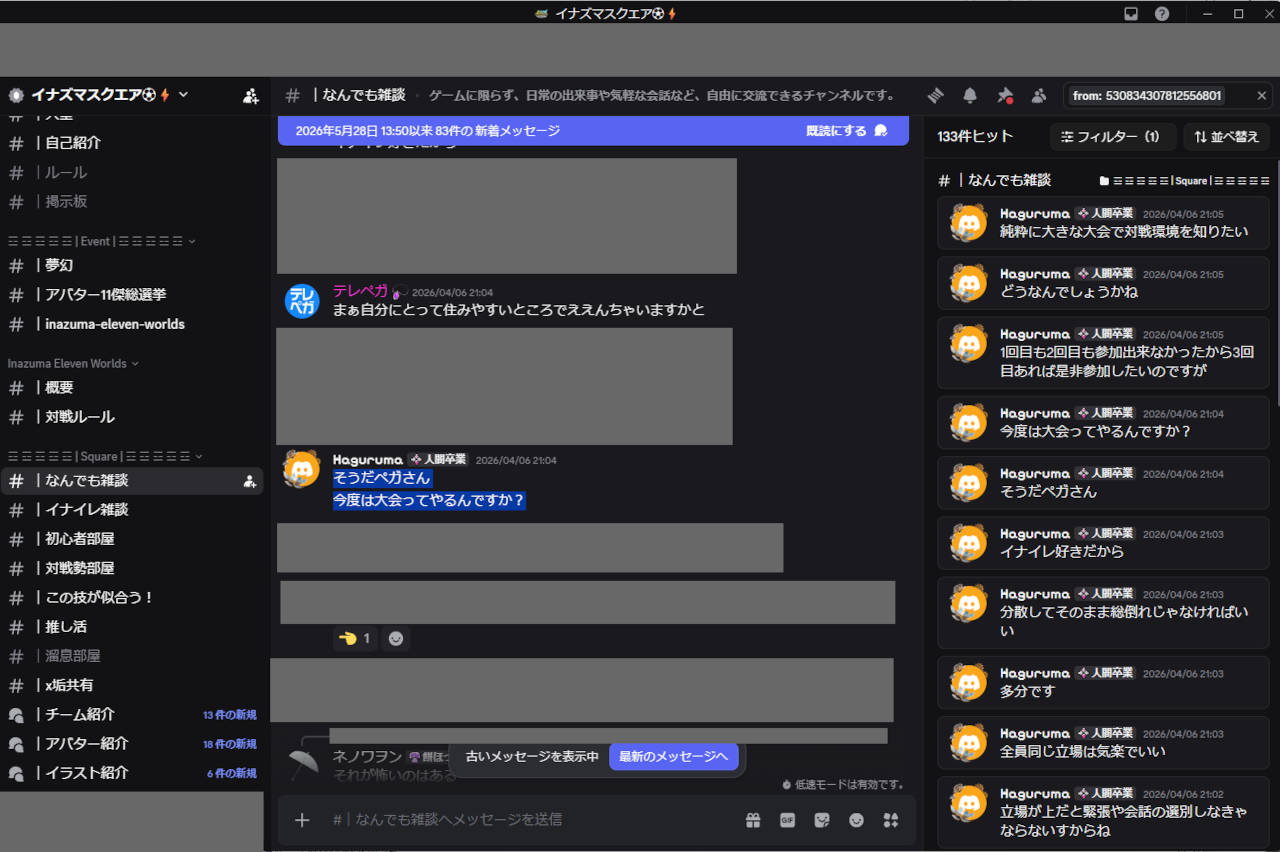Click テレペガ username in chat

point(360,291)
